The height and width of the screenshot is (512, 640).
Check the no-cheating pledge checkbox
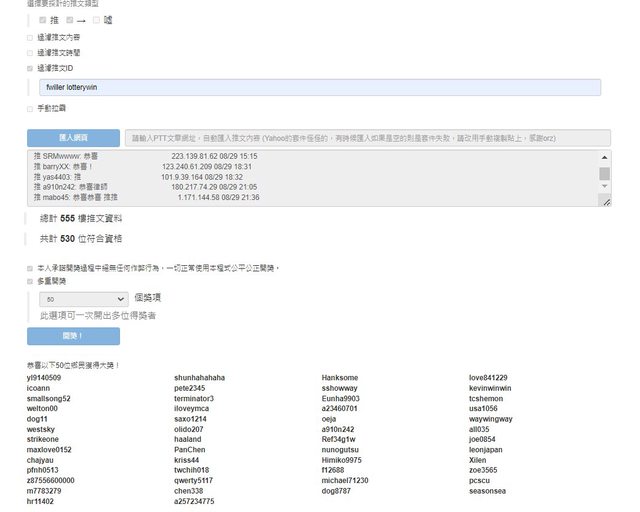(x=30, y=268)
